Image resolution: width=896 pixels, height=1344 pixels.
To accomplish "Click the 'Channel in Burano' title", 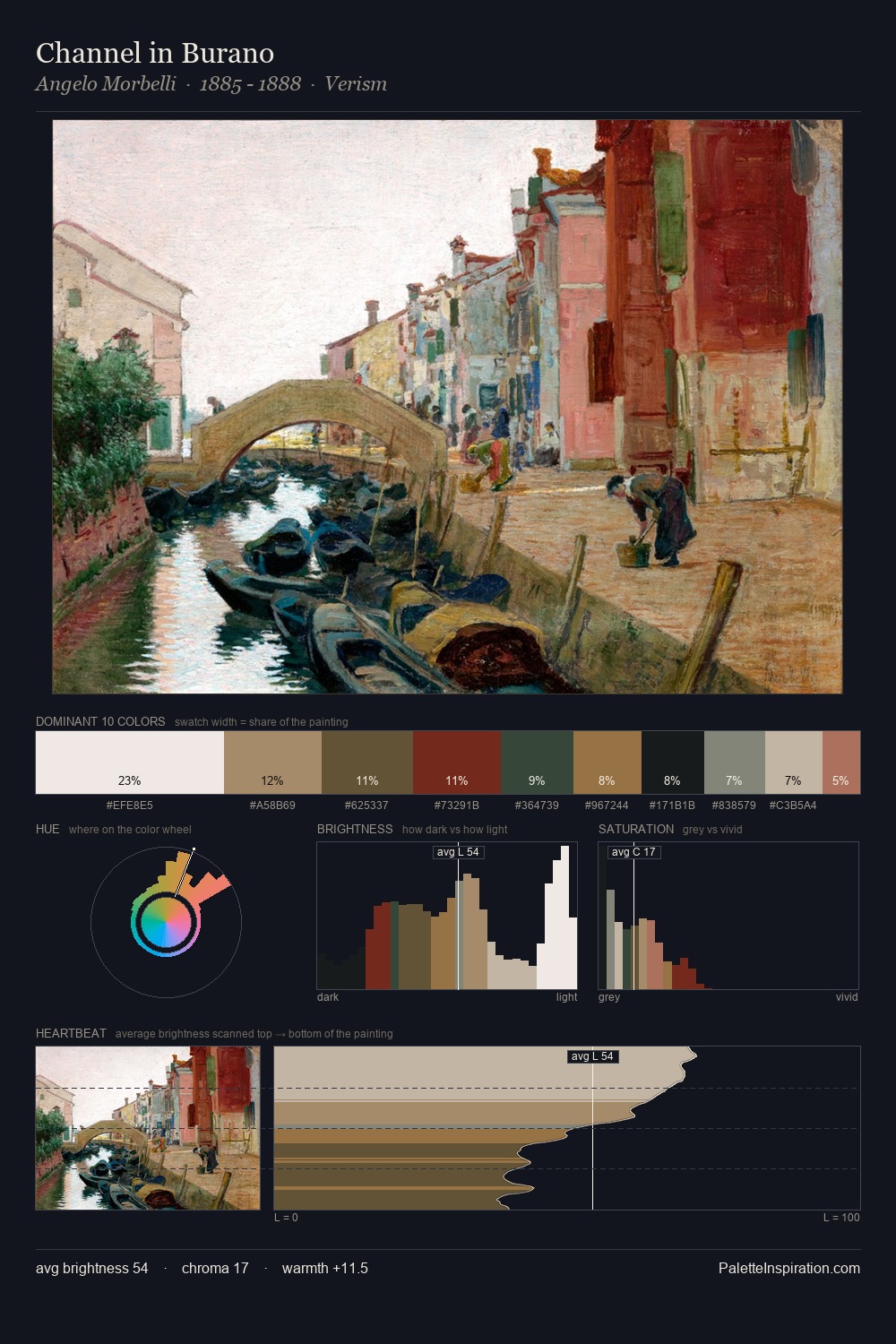I will pyautogui.click(x=155, y=53).
